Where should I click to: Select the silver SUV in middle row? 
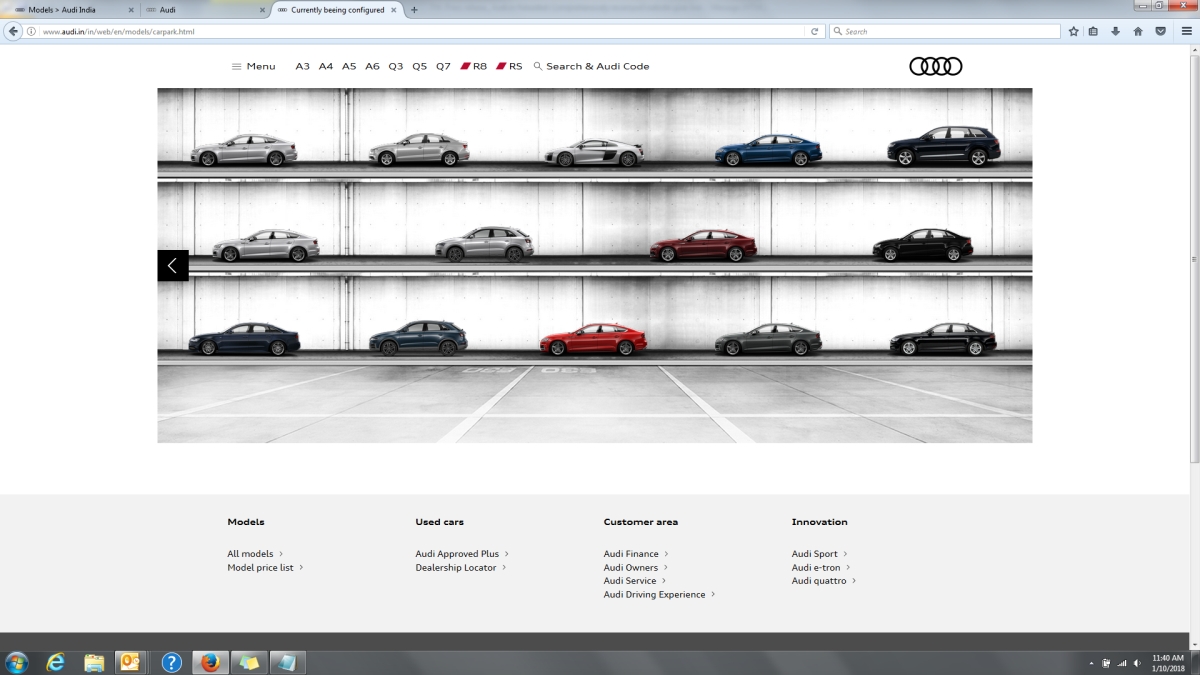(x=485, y=244)
